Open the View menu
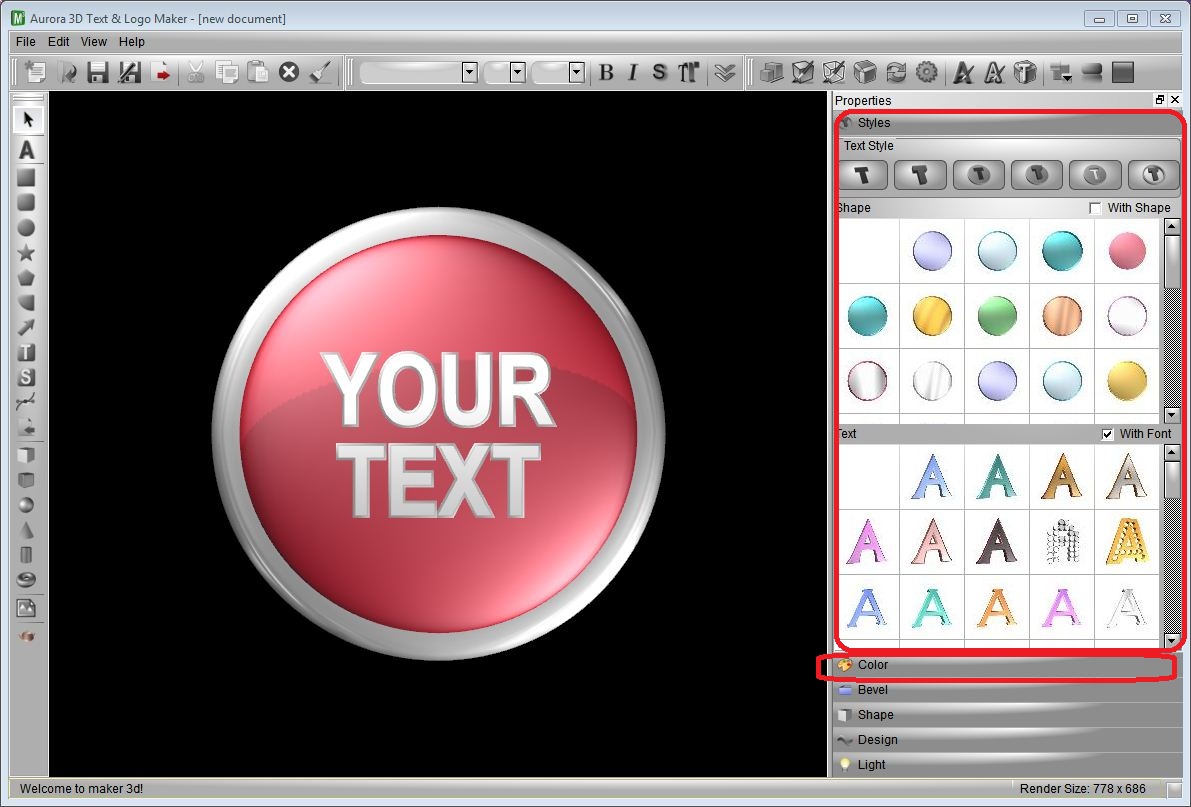This screenshot has height=807, width=1191. pyautogui.click(x=93, y=41)
